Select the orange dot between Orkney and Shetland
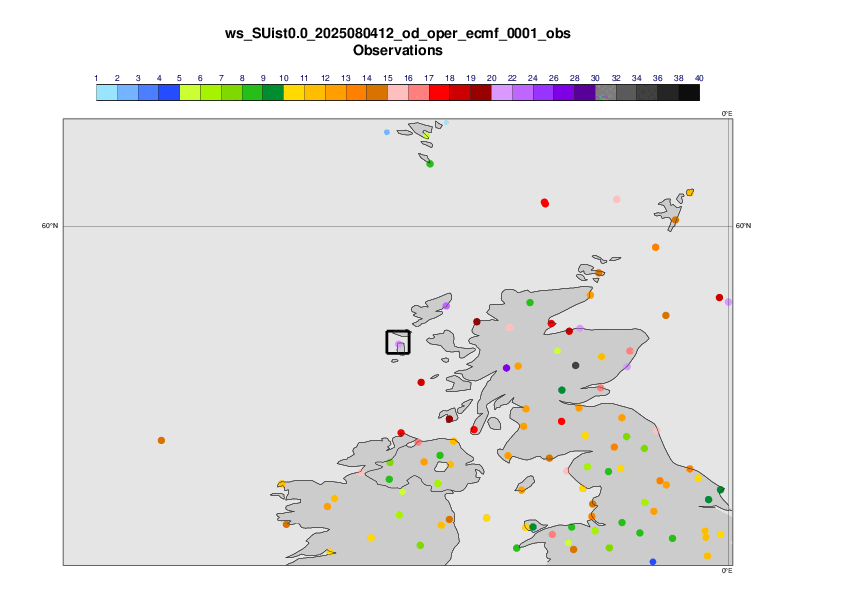This screenshot has width=842, height=596. (656, 247)
